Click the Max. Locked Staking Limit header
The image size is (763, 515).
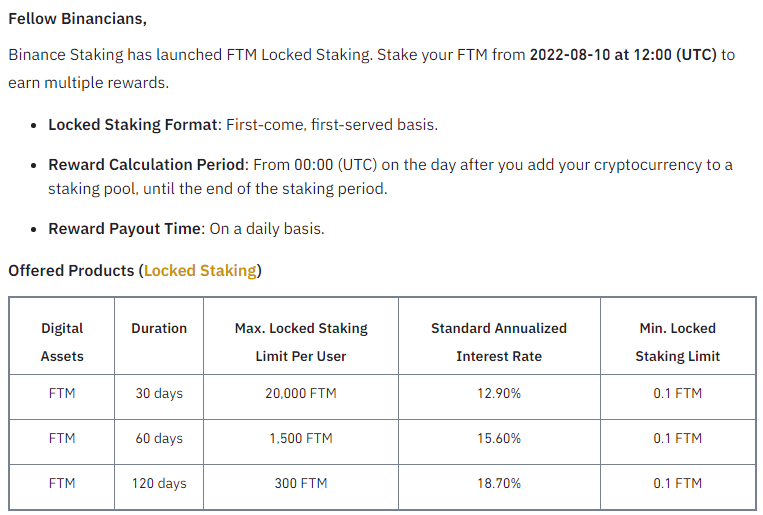301,341
